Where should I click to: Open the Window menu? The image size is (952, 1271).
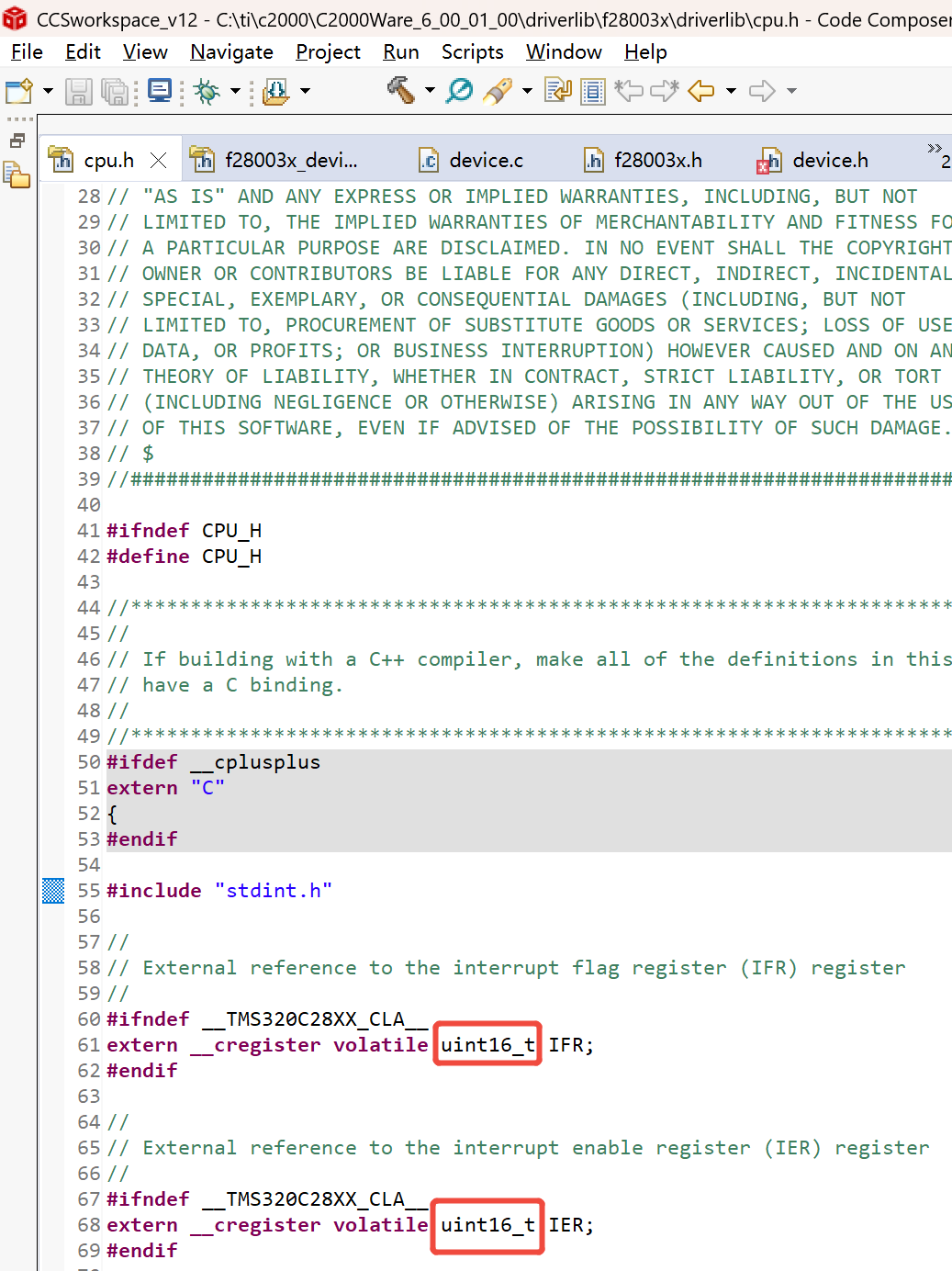564,52
